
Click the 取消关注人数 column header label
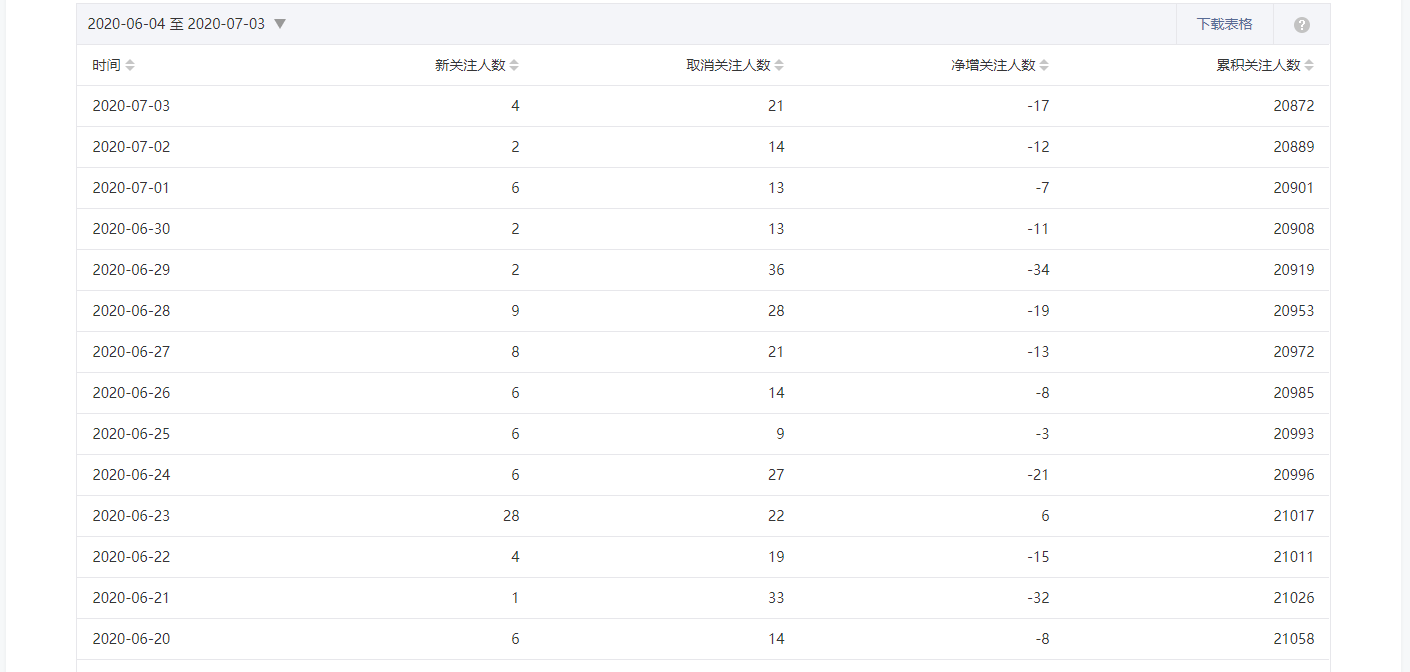pyautogui.click(x=728, y=65)
